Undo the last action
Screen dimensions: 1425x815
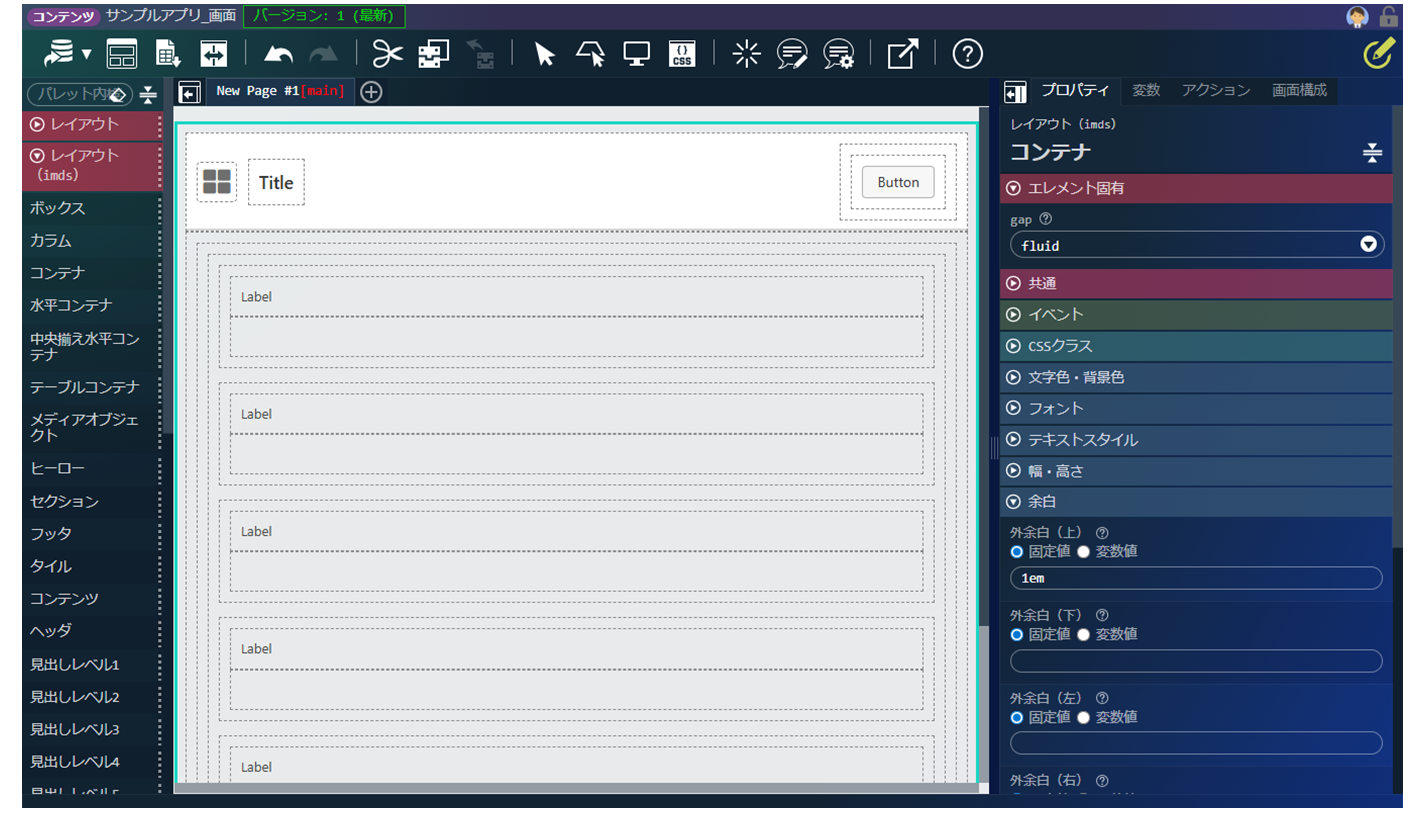[278, 54]
